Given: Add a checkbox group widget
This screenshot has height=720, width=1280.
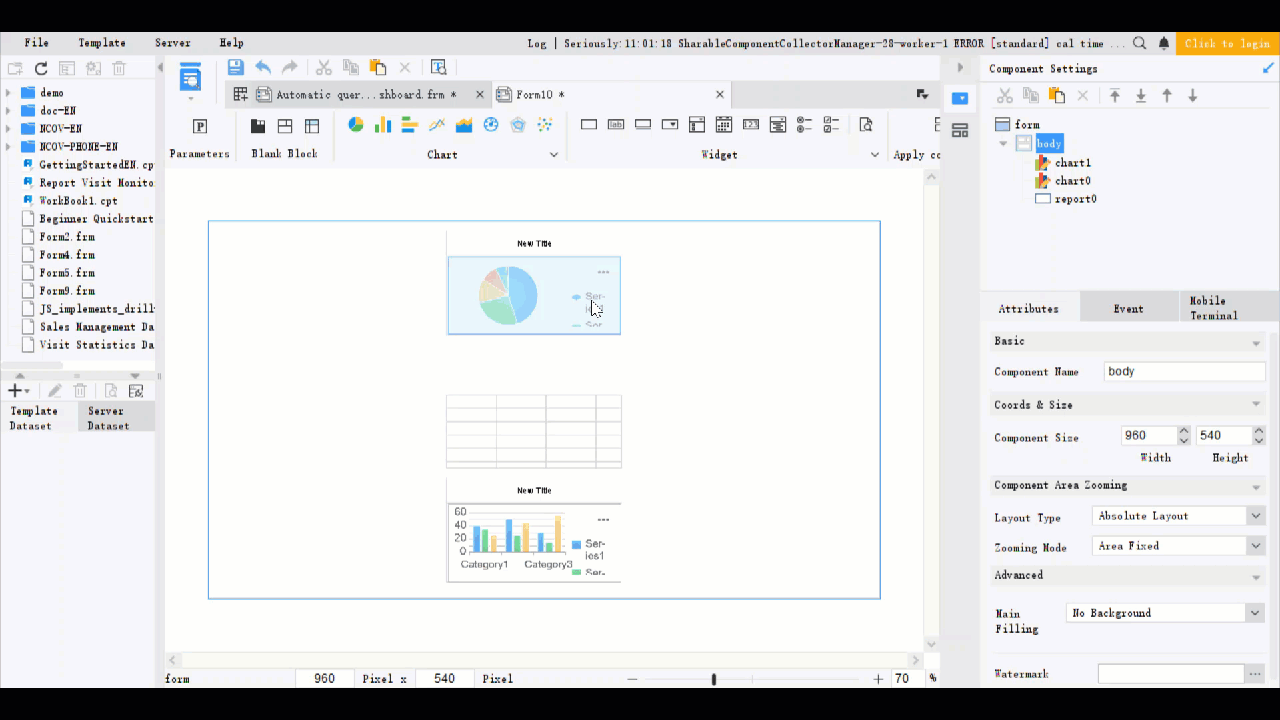Looking at the screenshot, I should pyautogui.click(x=832, y=125).
